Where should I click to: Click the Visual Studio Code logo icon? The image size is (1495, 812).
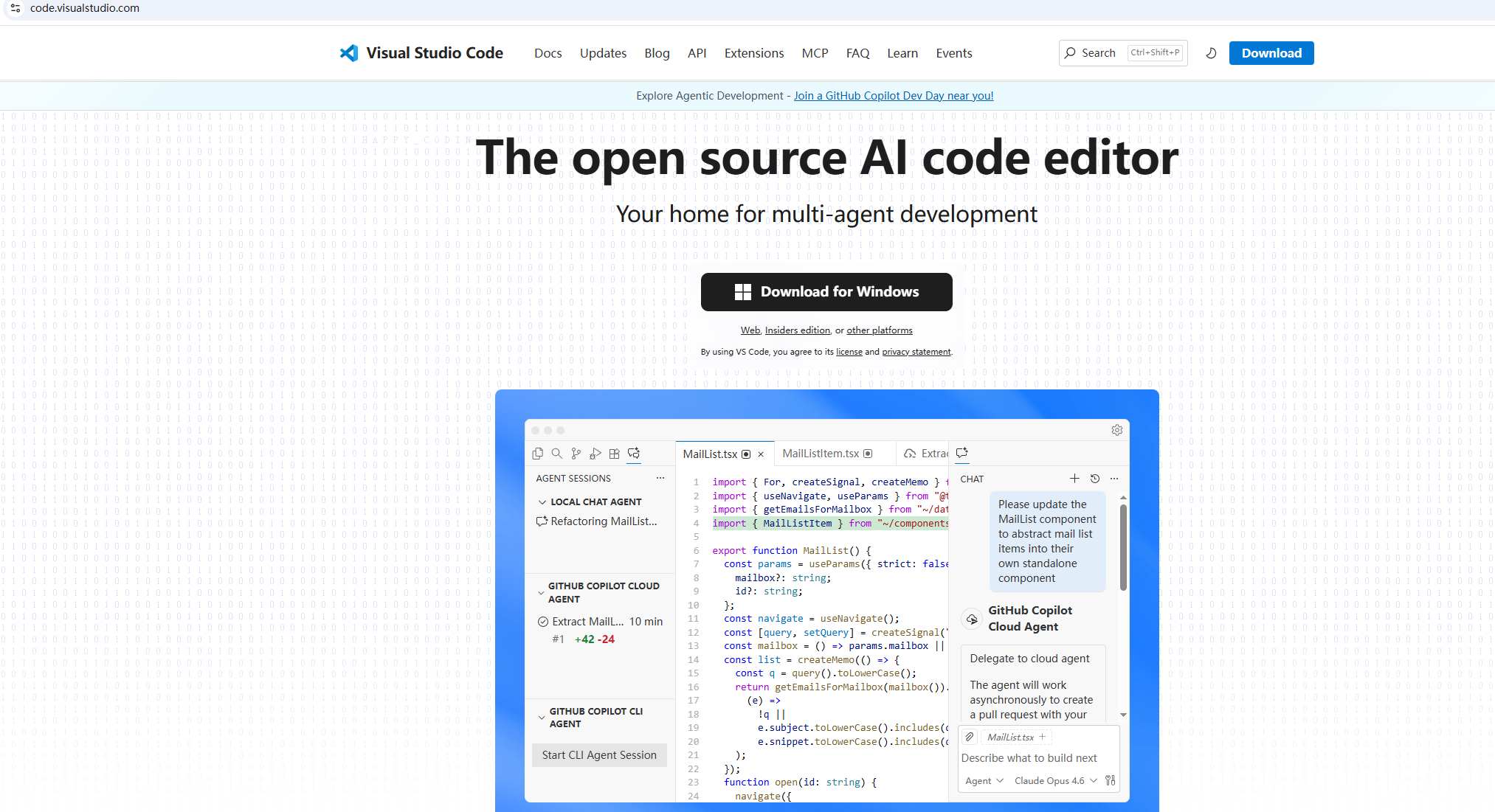point(348,53)
